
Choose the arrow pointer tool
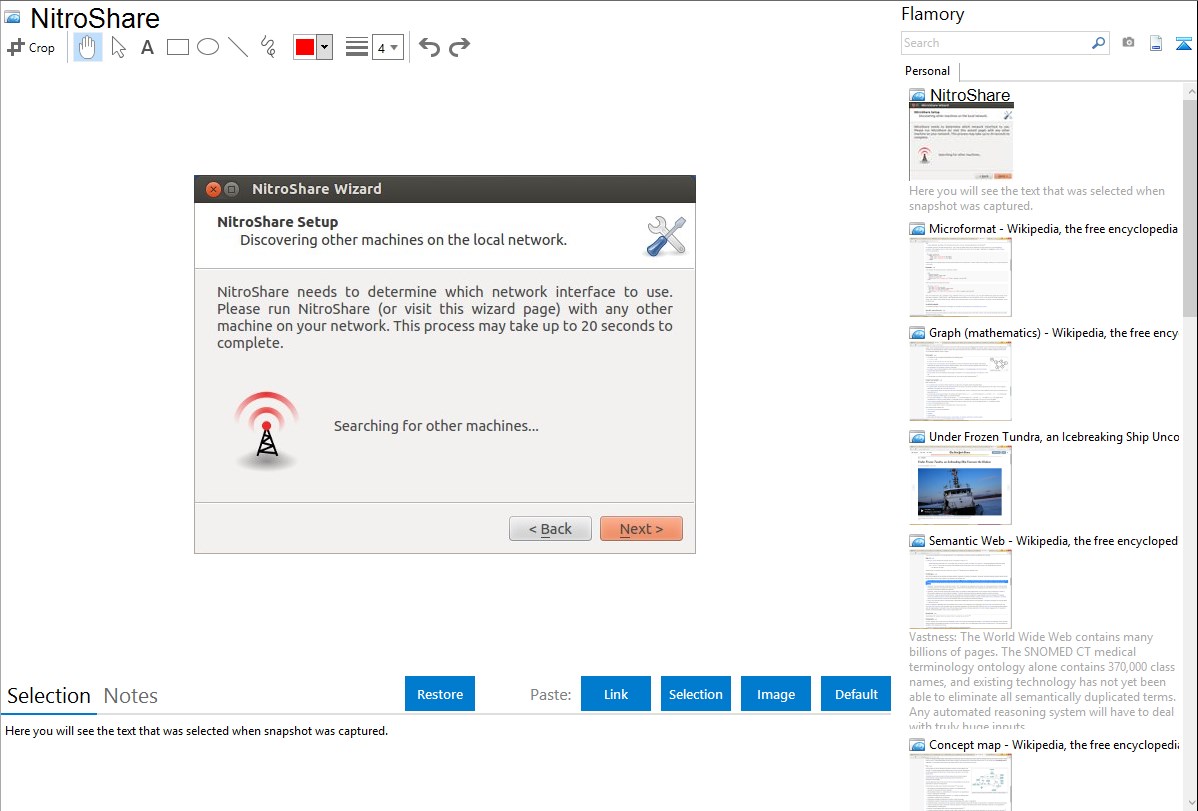coord(118,47)
